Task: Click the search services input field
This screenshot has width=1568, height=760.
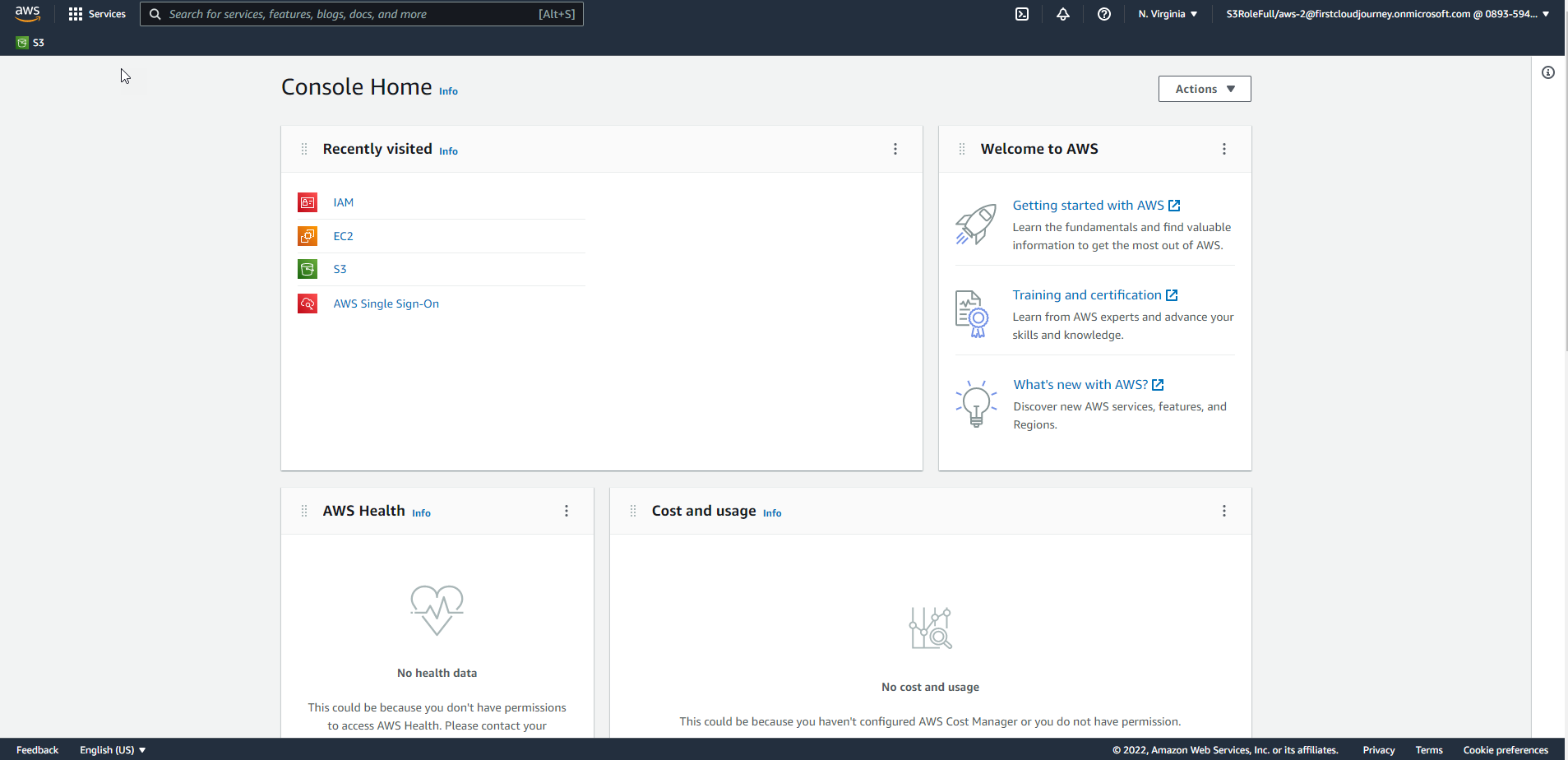Action: tap(362, 14)
